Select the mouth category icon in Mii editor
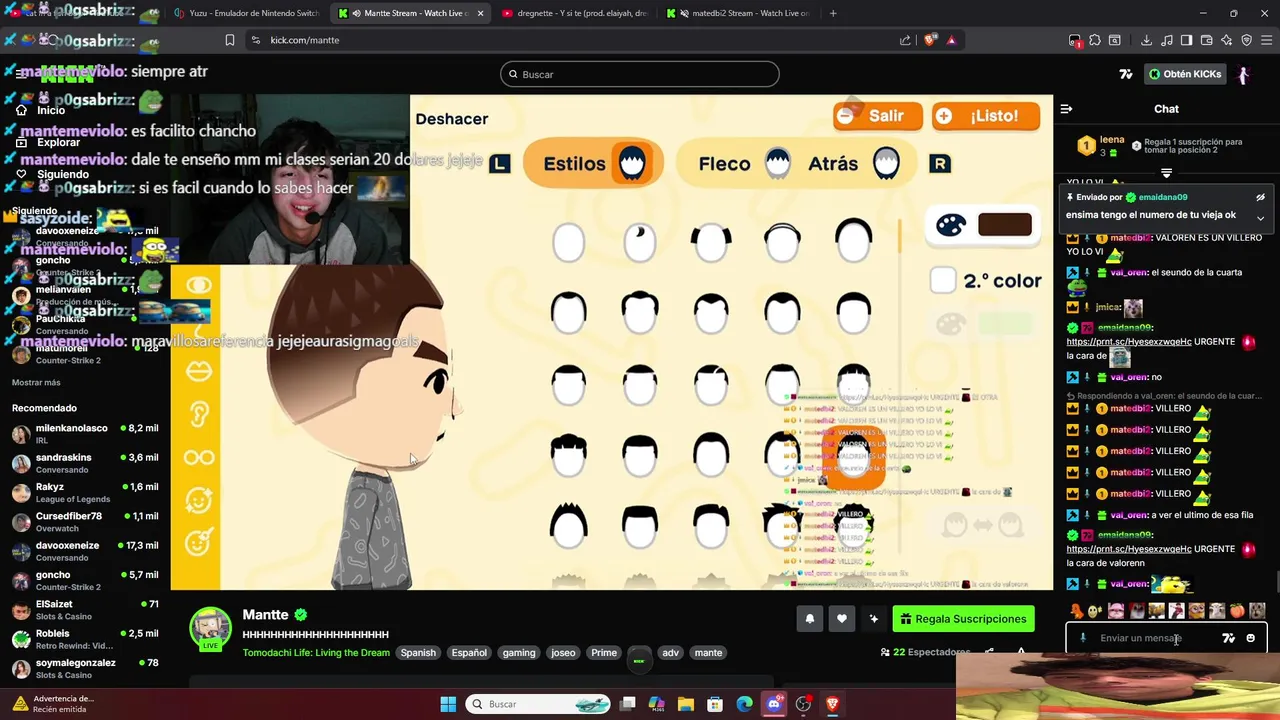This screenshot has height=720, width=1280. [x=199, y=371]
